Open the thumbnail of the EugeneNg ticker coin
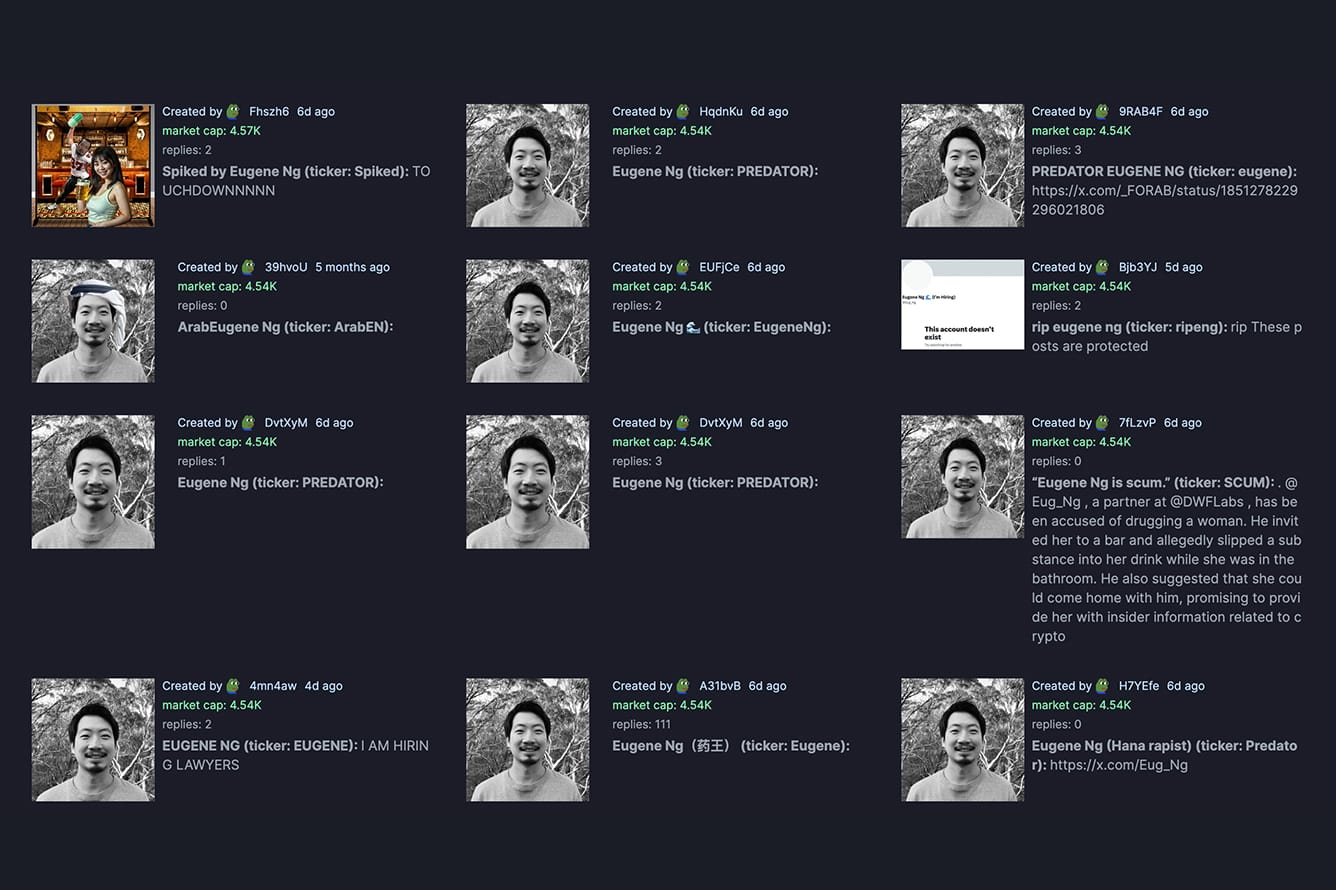This screenshot has width=1336, height=890. (527, 321)
